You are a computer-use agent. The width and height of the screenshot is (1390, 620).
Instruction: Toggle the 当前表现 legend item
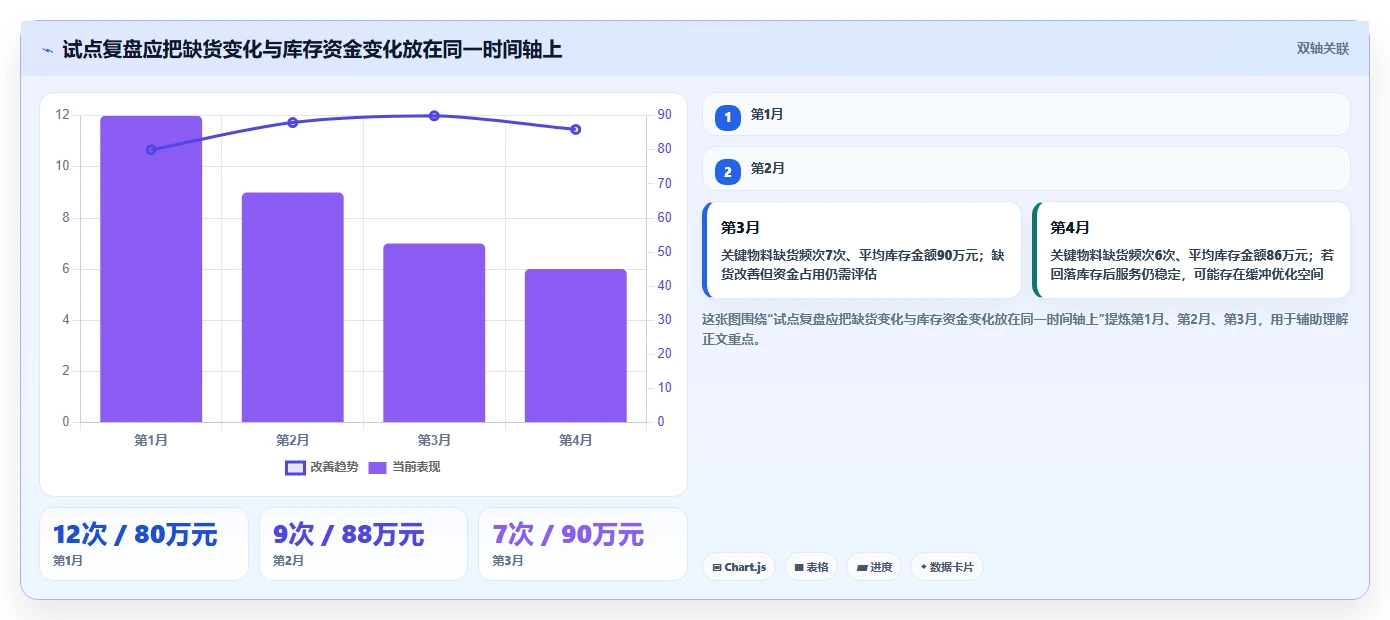click(404, 467)
